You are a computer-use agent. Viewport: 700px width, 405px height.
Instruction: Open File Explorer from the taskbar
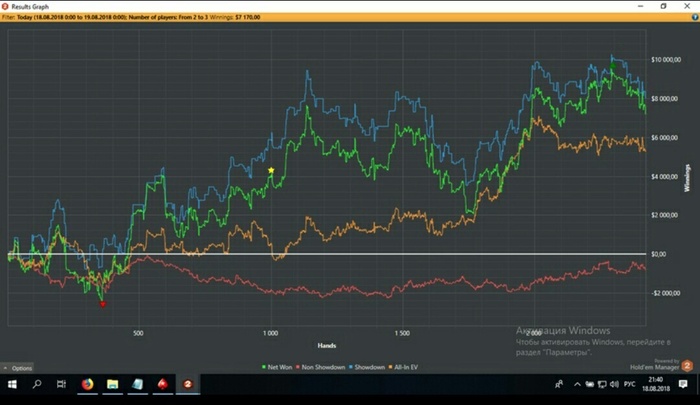112,384
